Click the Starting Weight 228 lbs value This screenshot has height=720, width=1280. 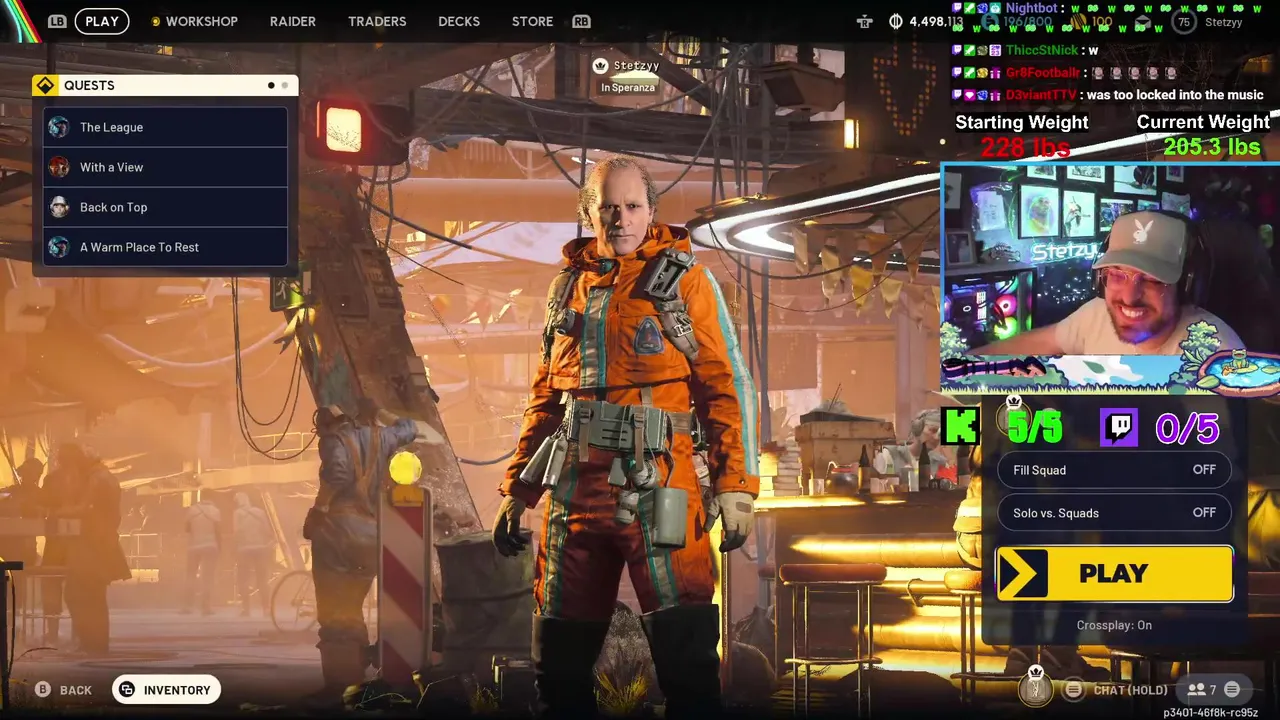pyautogui.click(x=1025, y=148)
